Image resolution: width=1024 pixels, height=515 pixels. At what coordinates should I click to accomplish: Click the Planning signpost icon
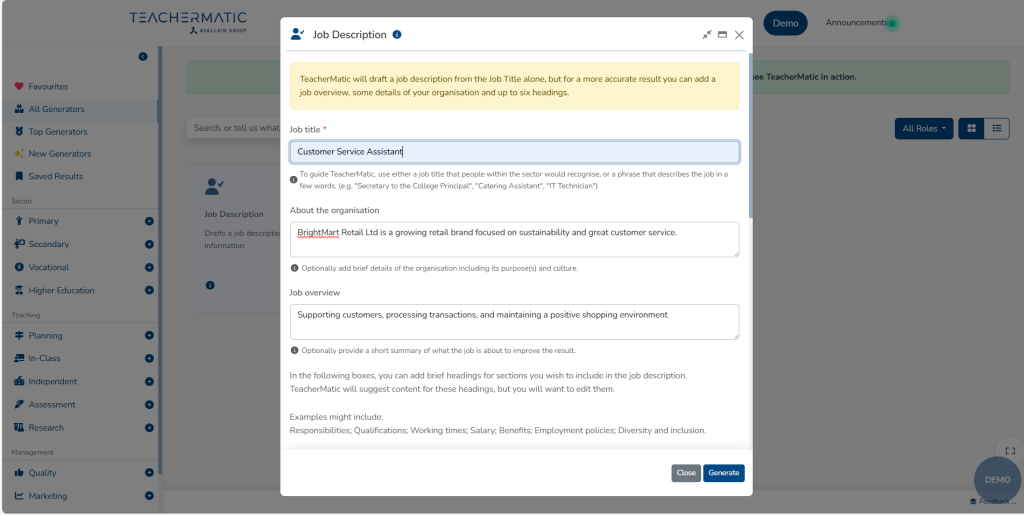click(19, 335)
